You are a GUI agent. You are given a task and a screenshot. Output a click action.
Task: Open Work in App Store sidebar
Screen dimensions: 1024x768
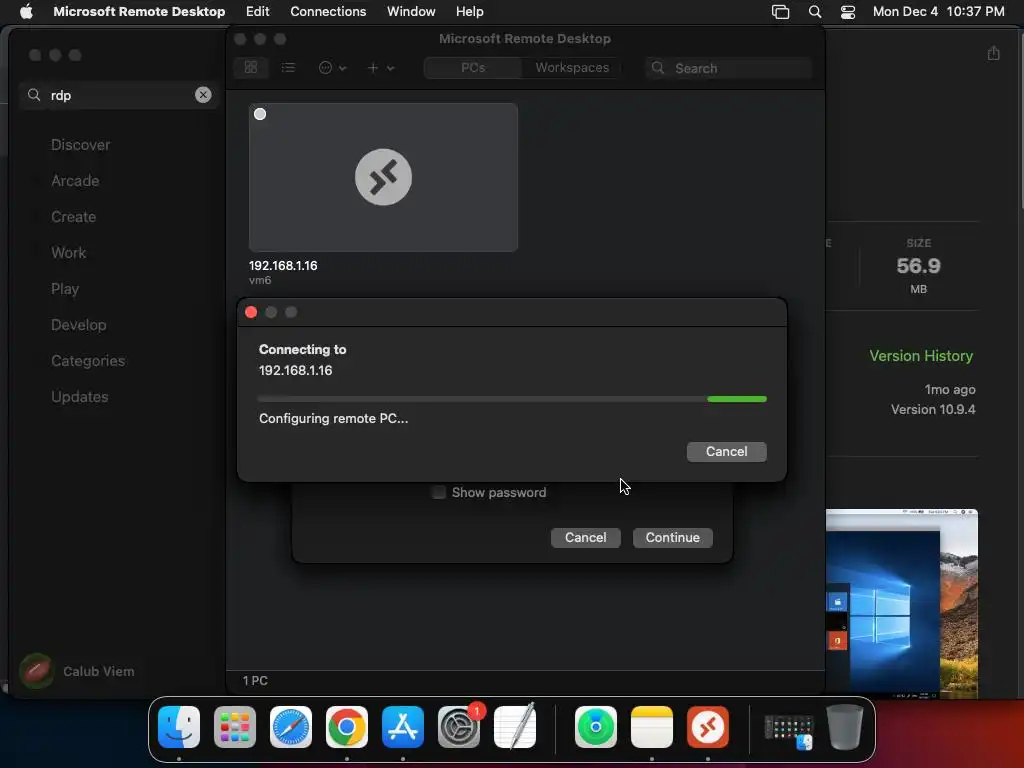point(69,253)
